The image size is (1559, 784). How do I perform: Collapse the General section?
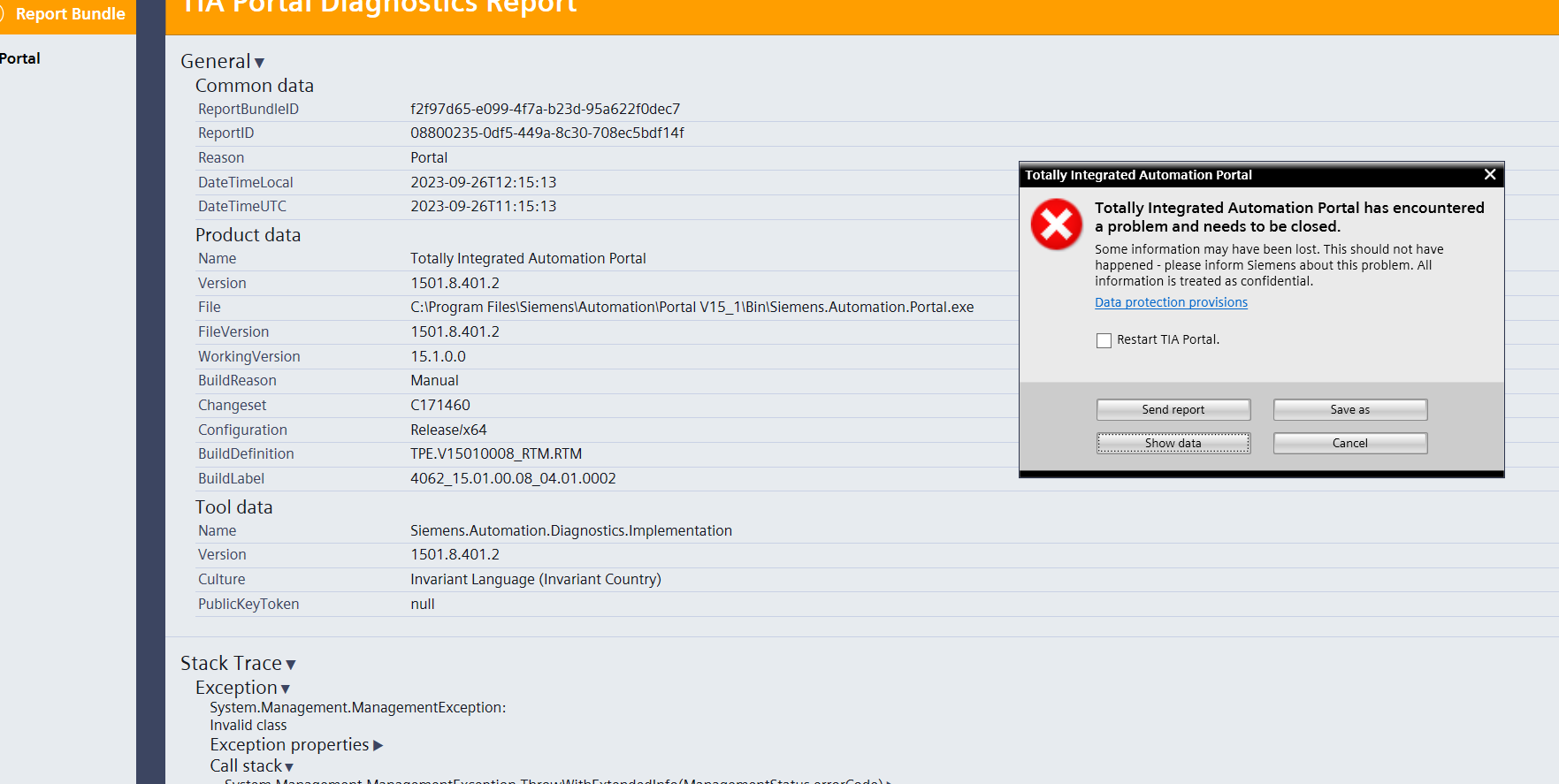[x=259, y=63]
